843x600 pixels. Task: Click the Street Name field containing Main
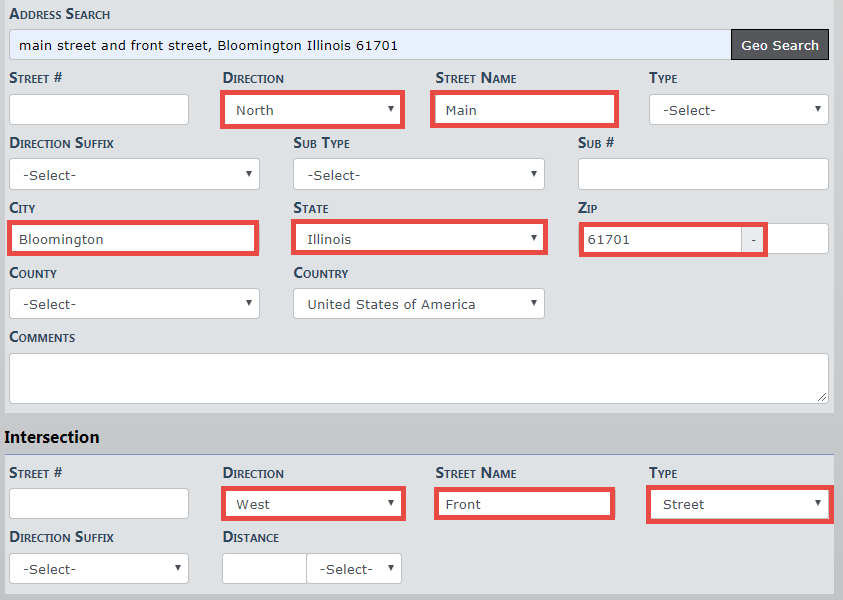524,110
